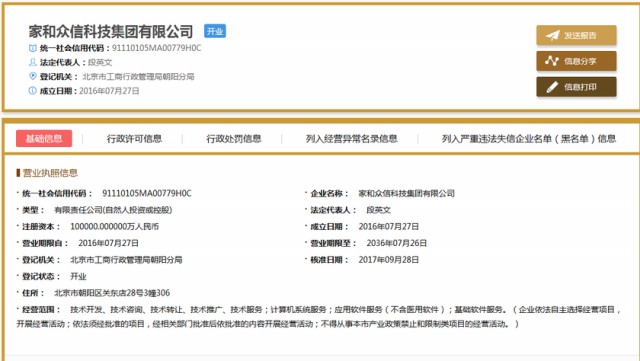Viewport: 640px width, 361px height.
Task: Click the header founding date 2016年07月27日
Action: [109, 91]
